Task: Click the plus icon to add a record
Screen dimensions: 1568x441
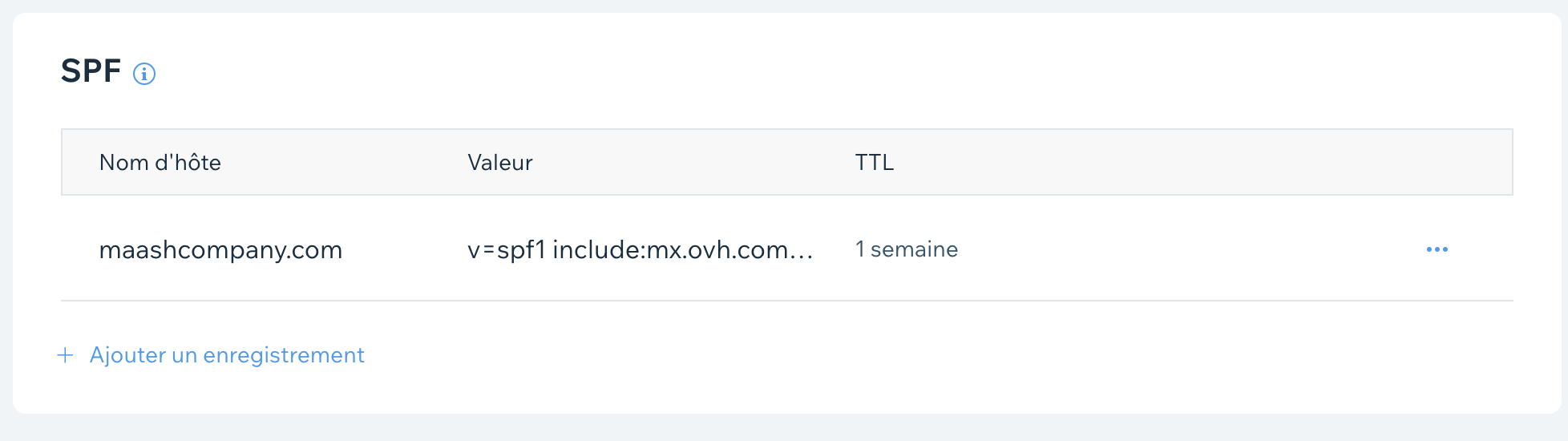Action: 66,355
